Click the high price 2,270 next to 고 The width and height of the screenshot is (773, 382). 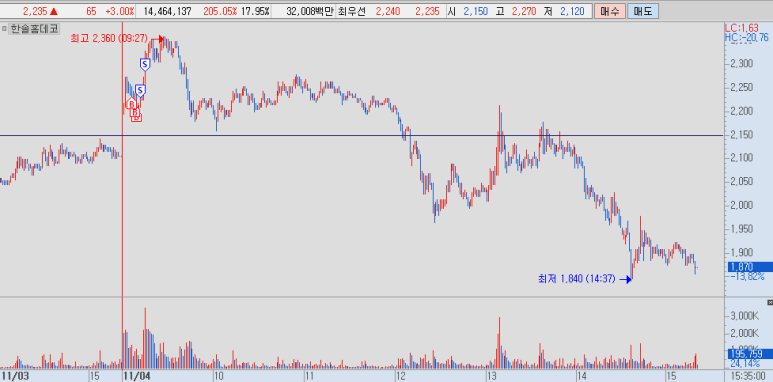(524, 11)
